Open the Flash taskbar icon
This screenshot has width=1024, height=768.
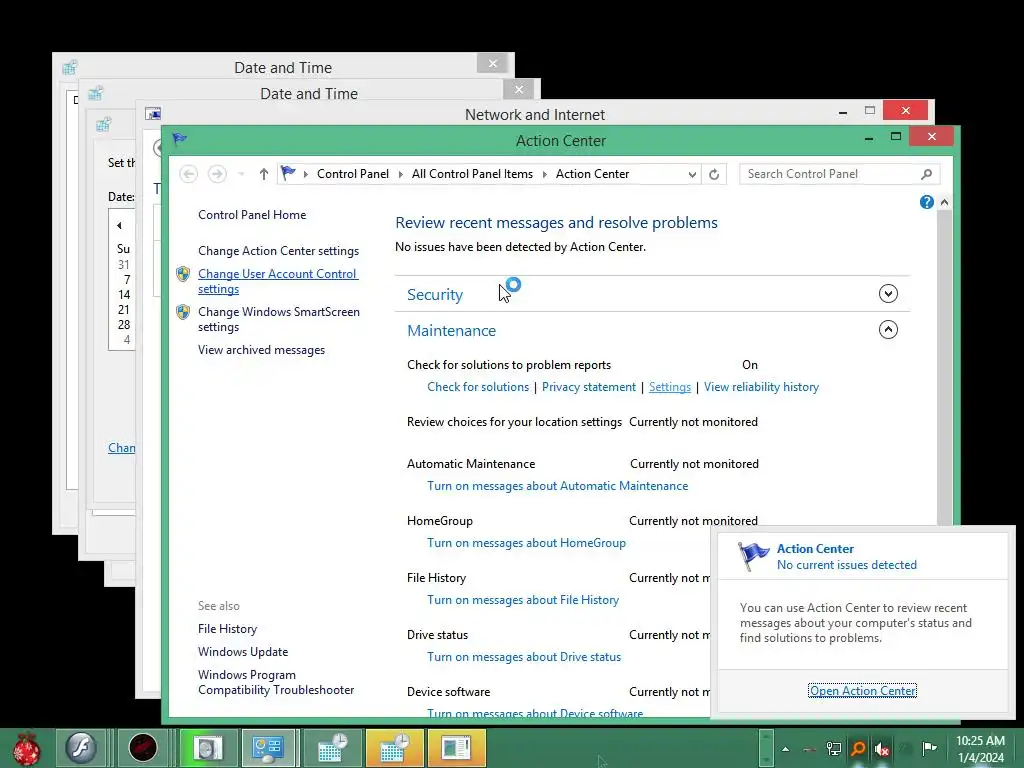81,747
